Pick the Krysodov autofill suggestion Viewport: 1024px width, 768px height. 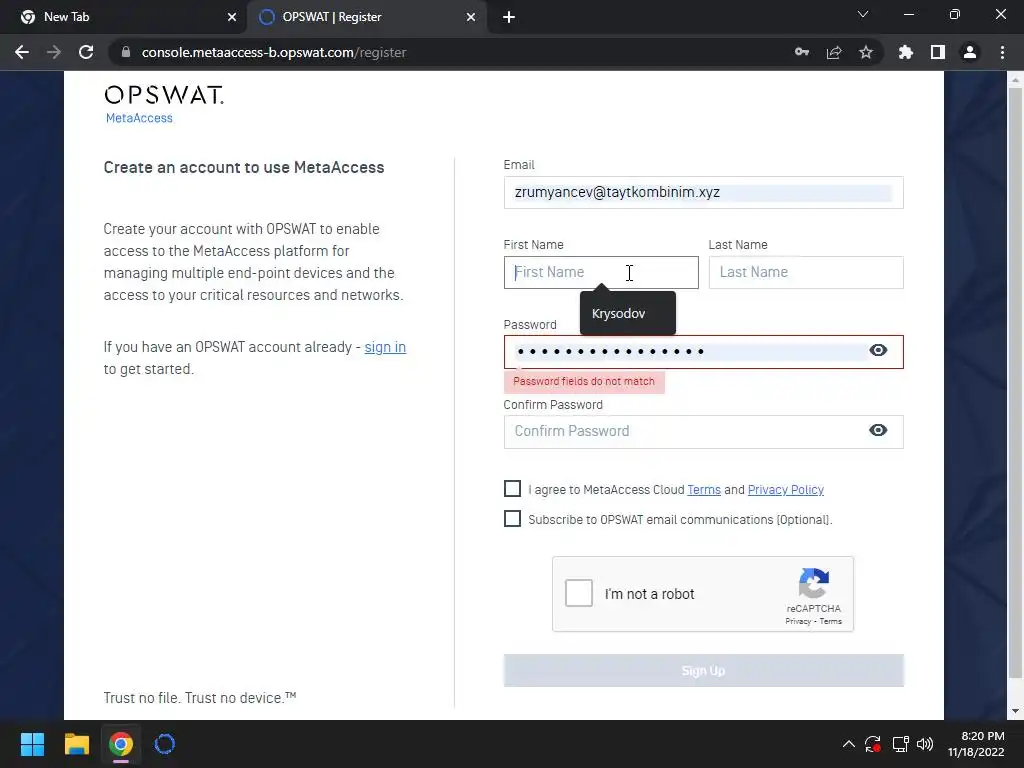tap(628, 313)
